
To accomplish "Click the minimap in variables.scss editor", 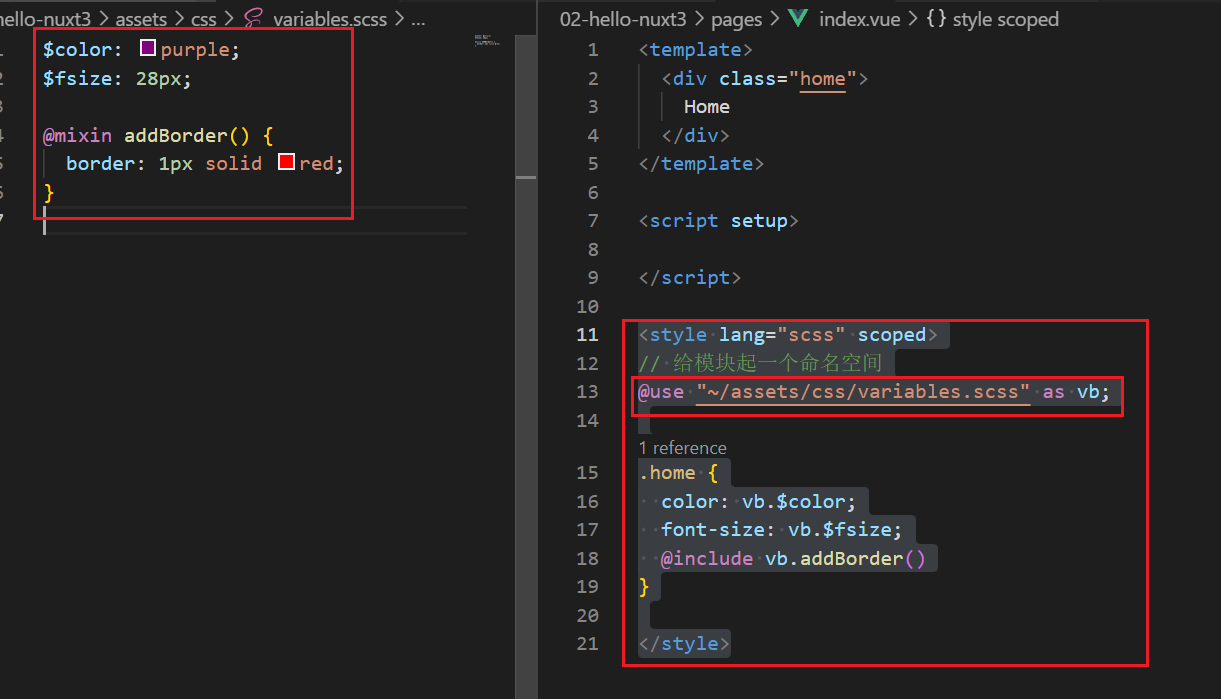I will coord(487,41).
